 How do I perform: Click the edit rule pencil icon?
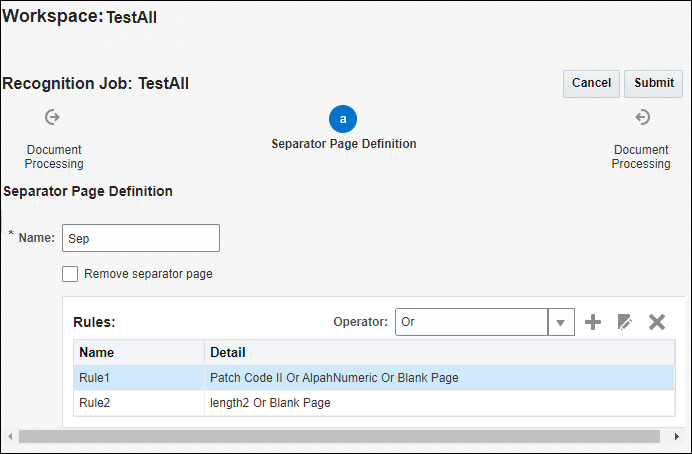pyautogui.click(x=624, y=322)
